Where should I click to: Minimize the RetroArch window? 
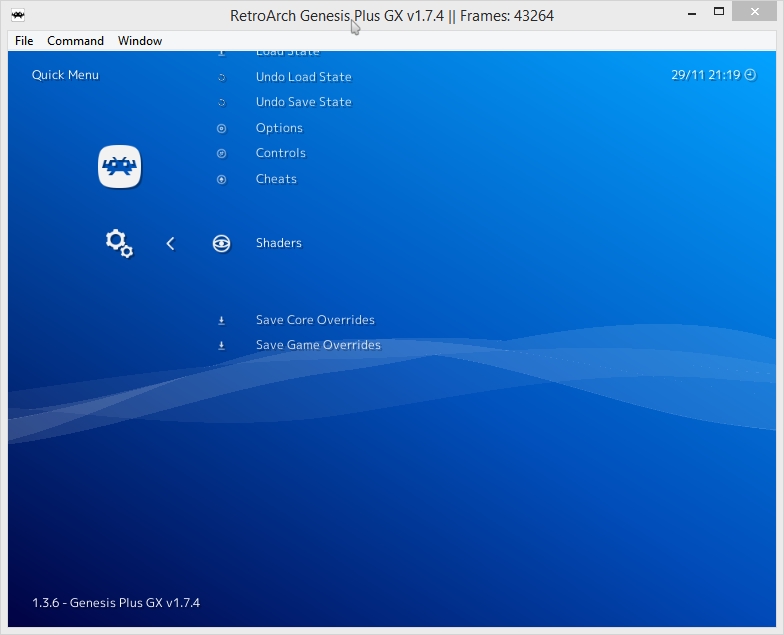[692, 14]
